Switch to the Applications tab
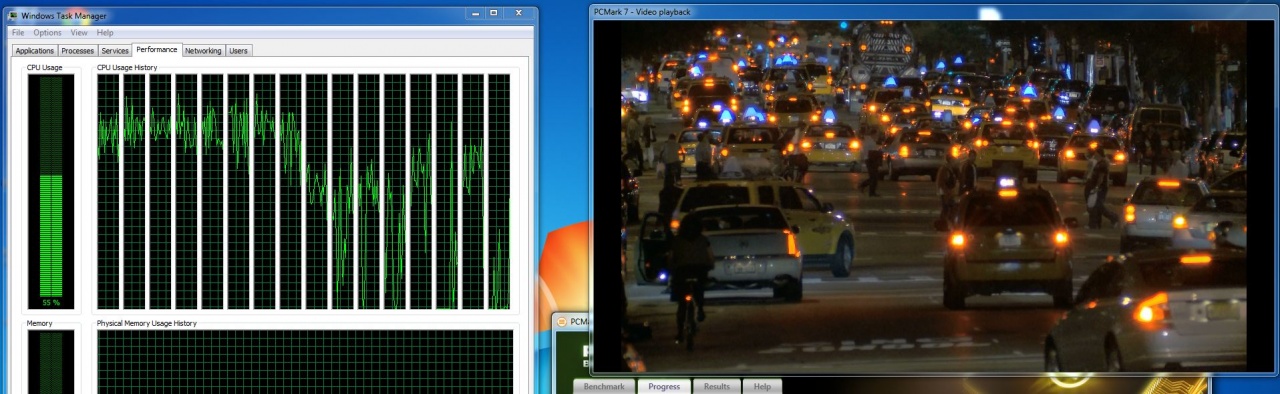The image size is (1280, 394). pos(34,50)
